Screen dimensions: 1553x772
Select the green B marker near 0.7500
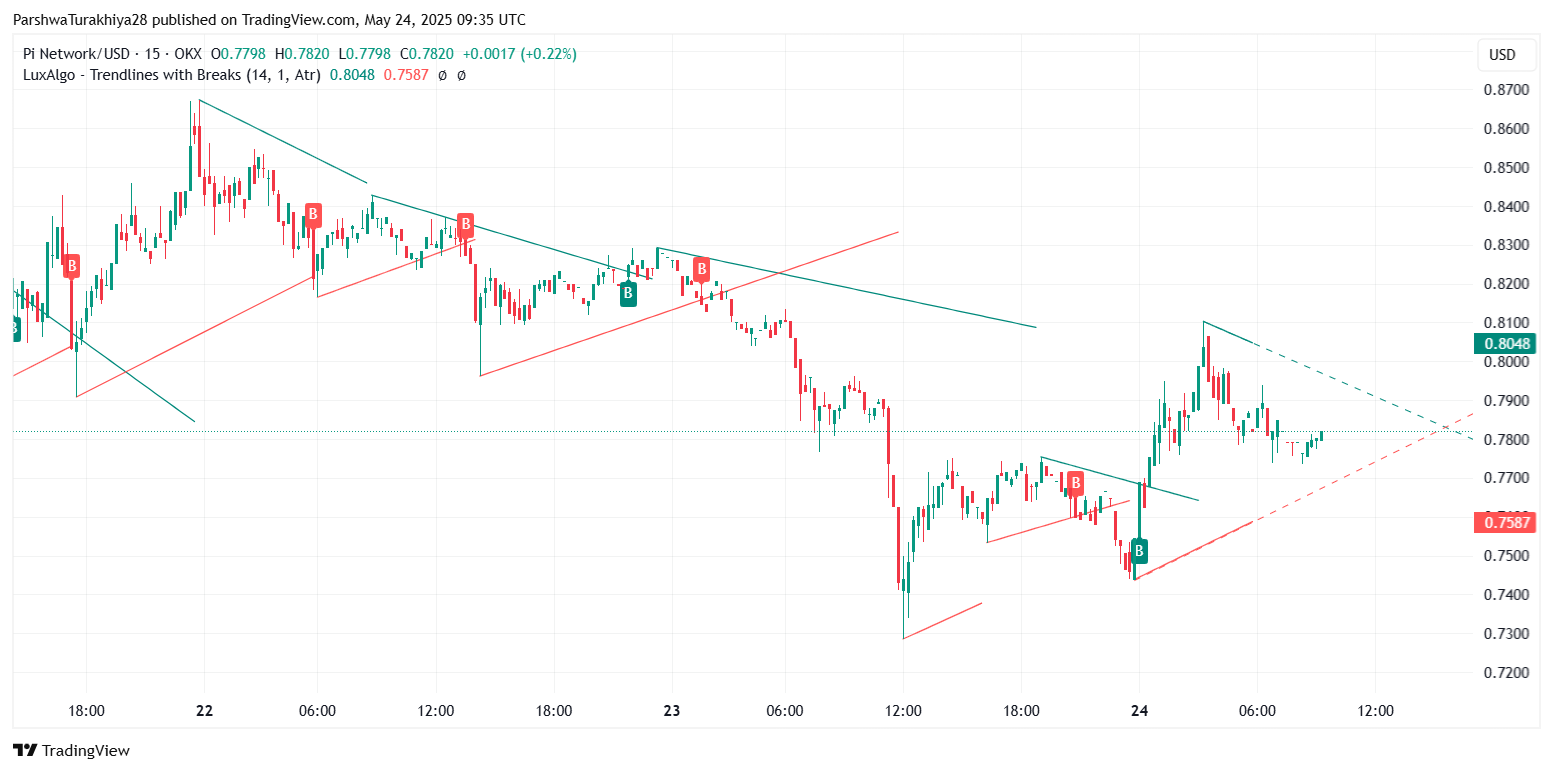tap(1138, 550)
